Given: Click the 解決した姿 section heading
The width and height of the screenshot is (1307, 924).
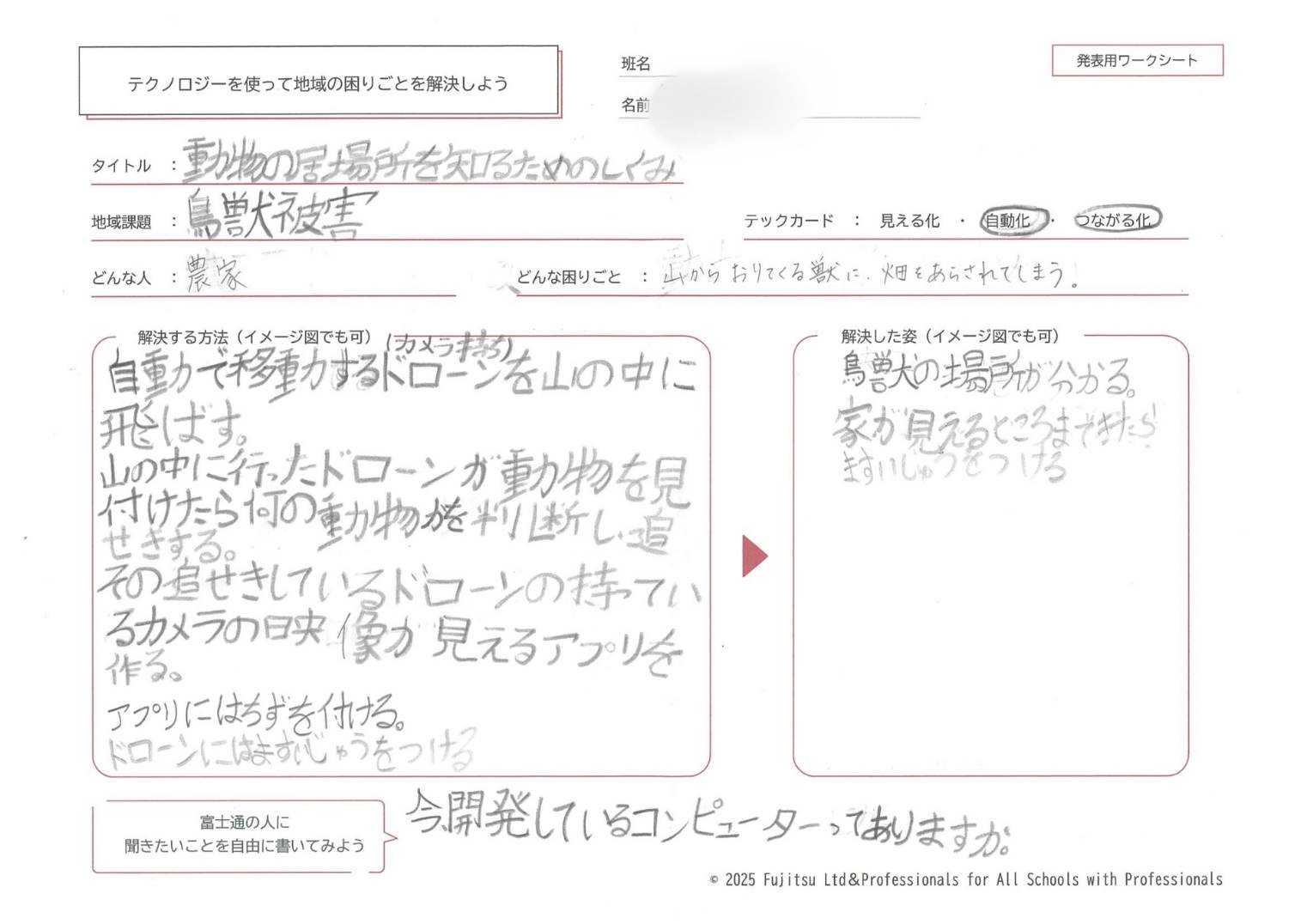Looking at the screenshot, I should [949, 336].
